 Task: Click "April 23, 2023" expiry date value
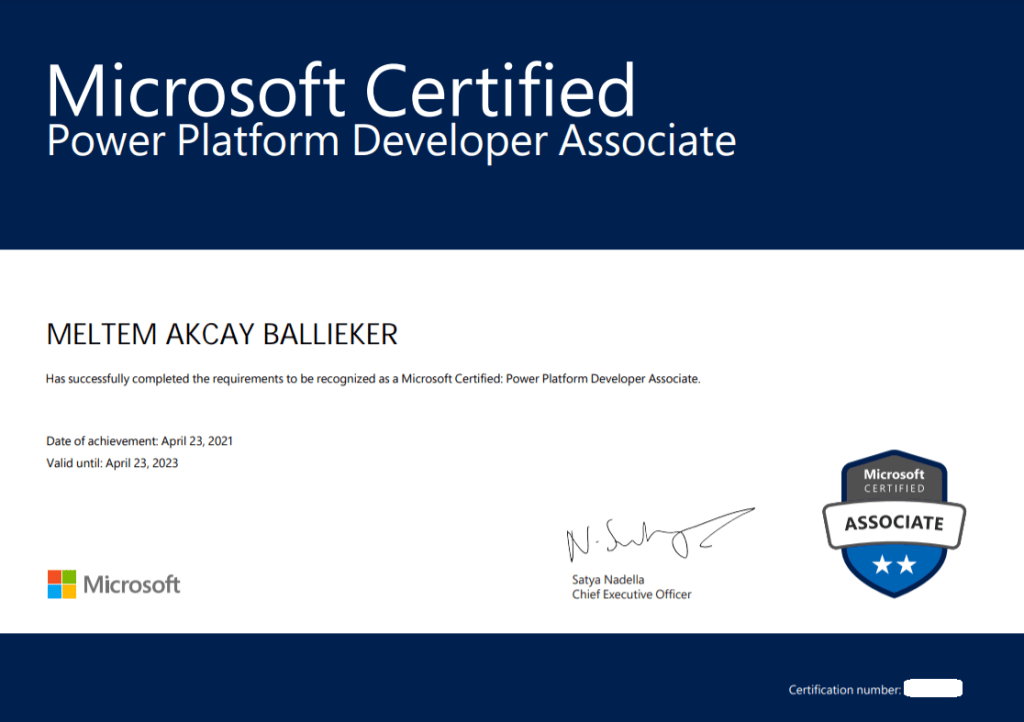[x=141, y=463]
